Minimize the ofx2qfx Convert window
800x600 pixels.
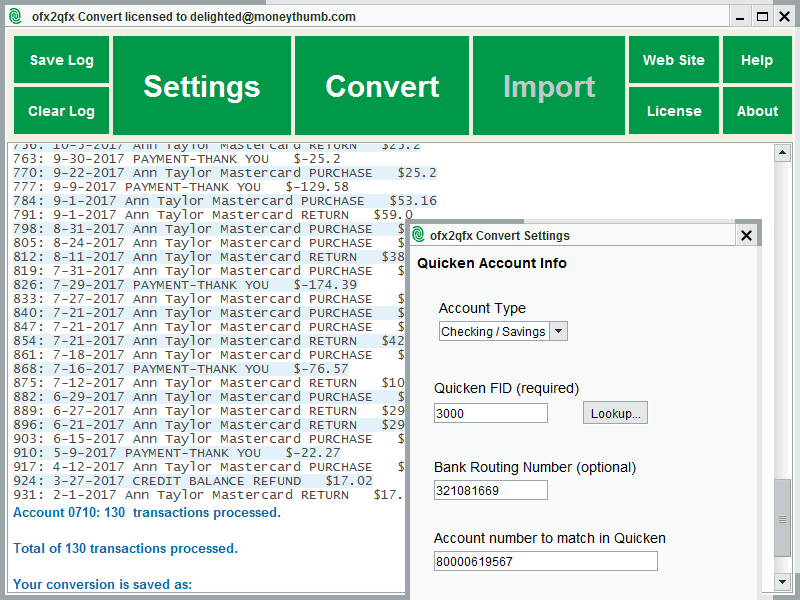pyautogui.click(x=740, y=17)
